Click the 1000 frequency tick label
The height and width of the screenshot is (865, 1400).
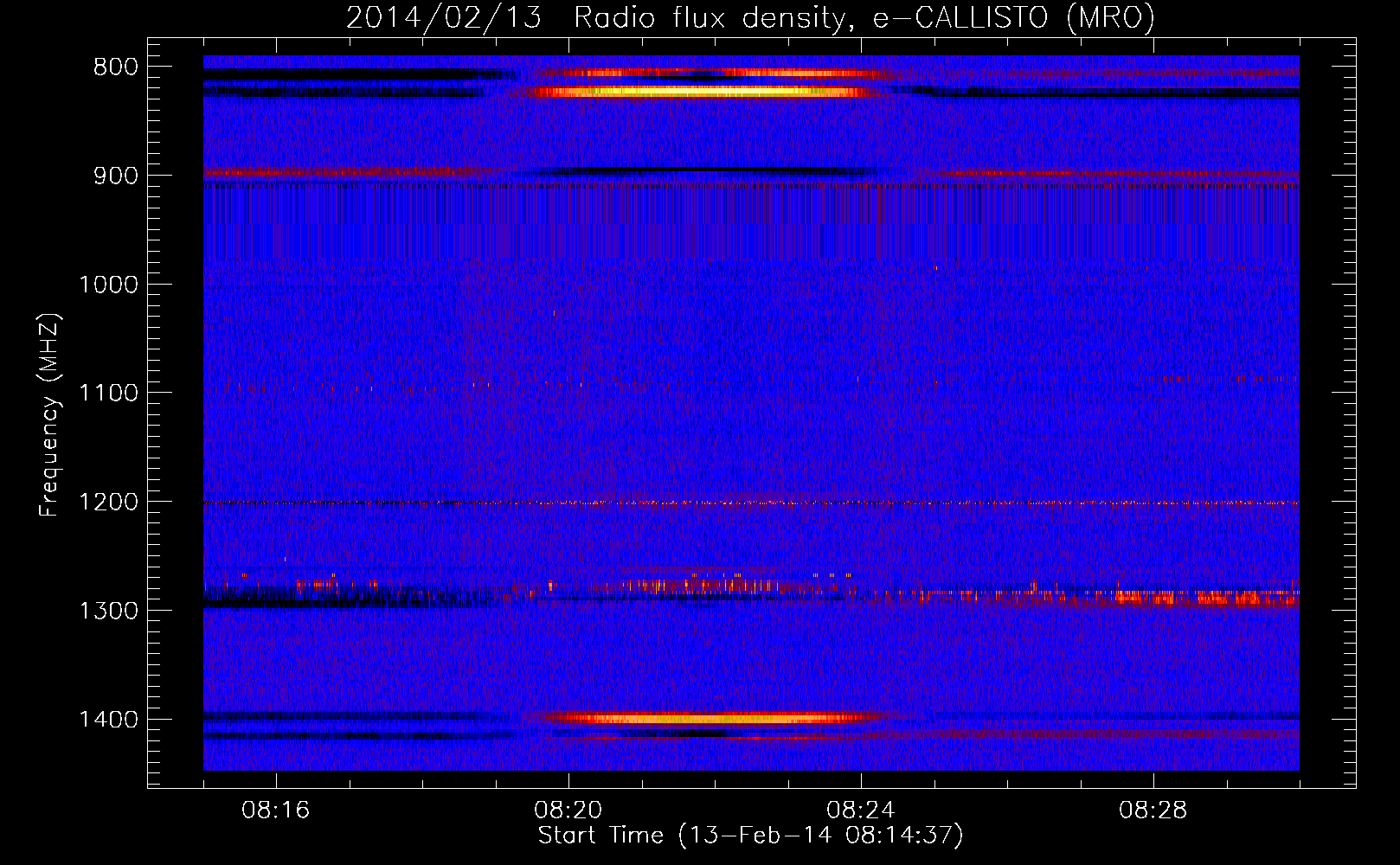108,285
